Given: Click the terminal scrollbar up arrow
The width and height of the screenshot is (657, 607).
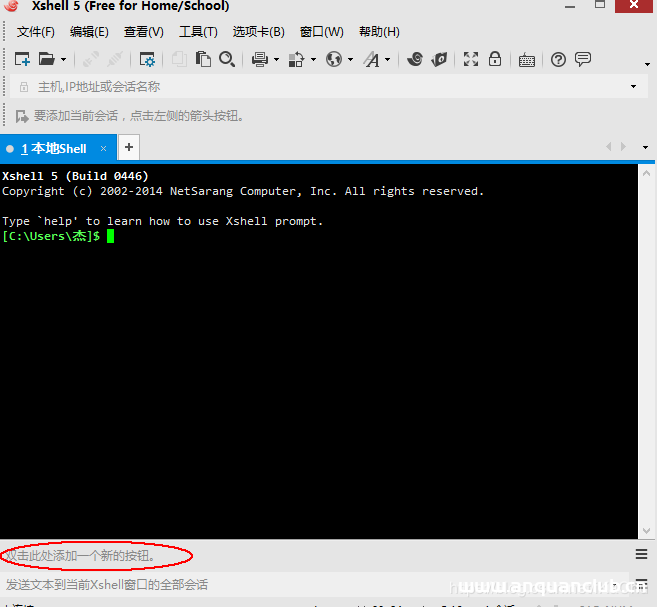Looking at the screenshot, I should pyautogui.click(x=647, y=173).
